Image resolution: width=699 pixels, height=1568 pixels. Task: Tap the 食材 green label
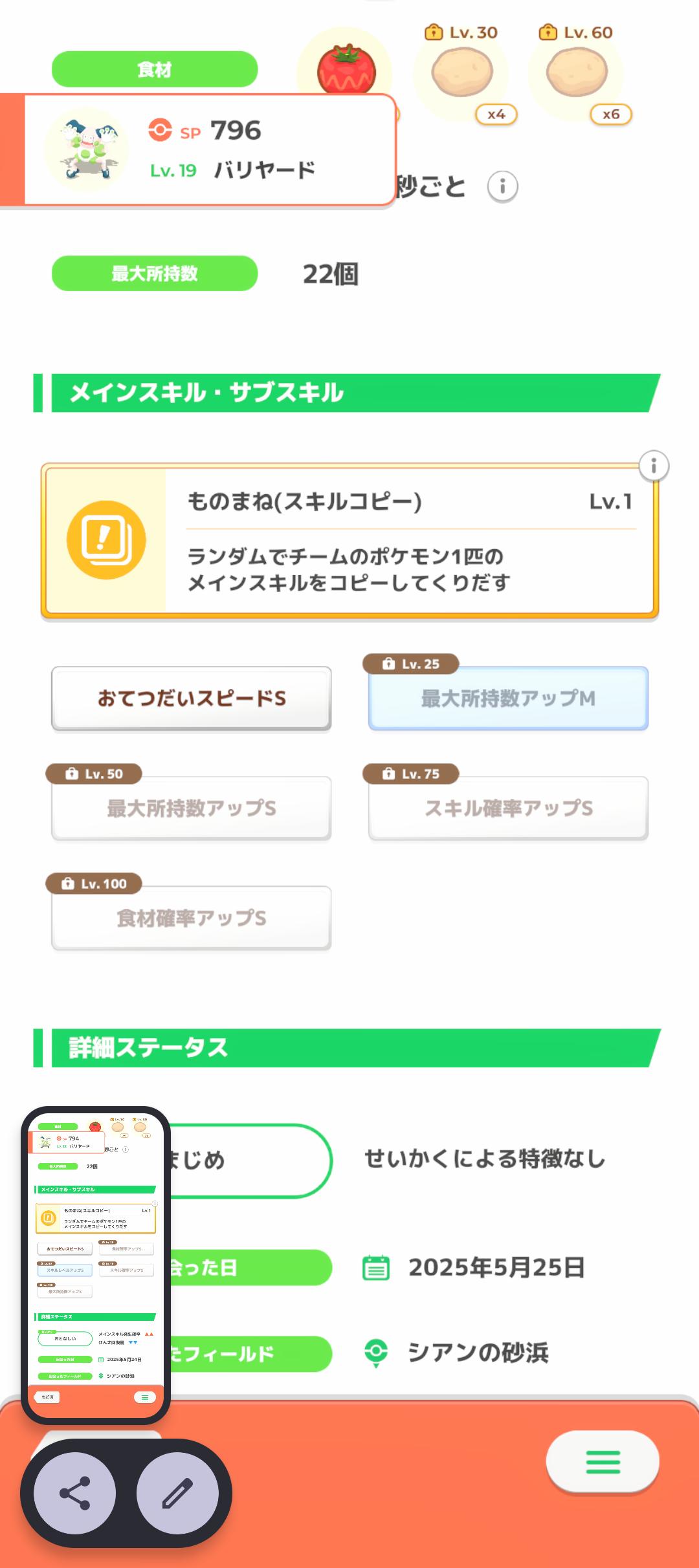155,69
